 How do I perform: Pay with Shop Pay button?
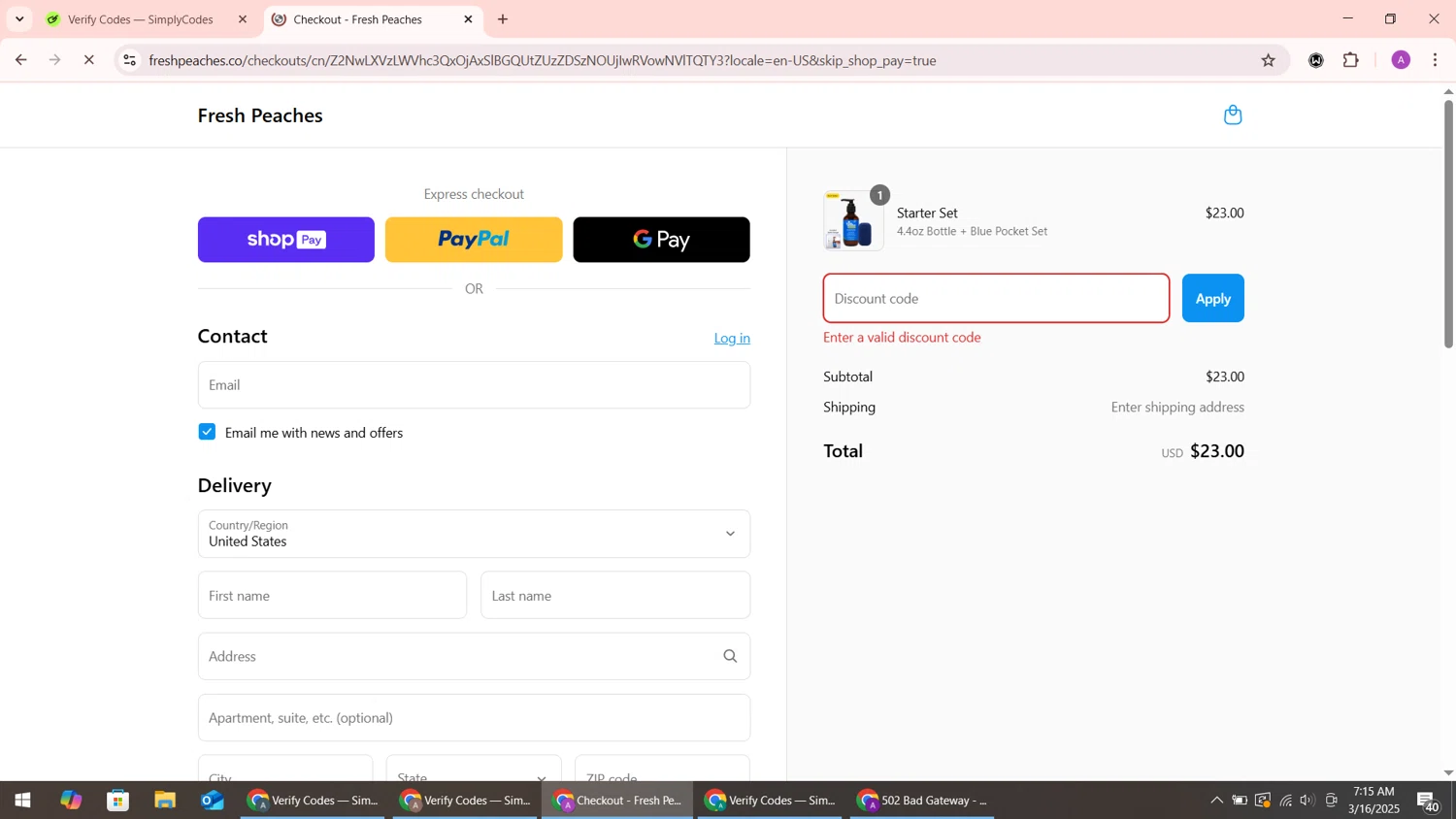click(286, 240)
